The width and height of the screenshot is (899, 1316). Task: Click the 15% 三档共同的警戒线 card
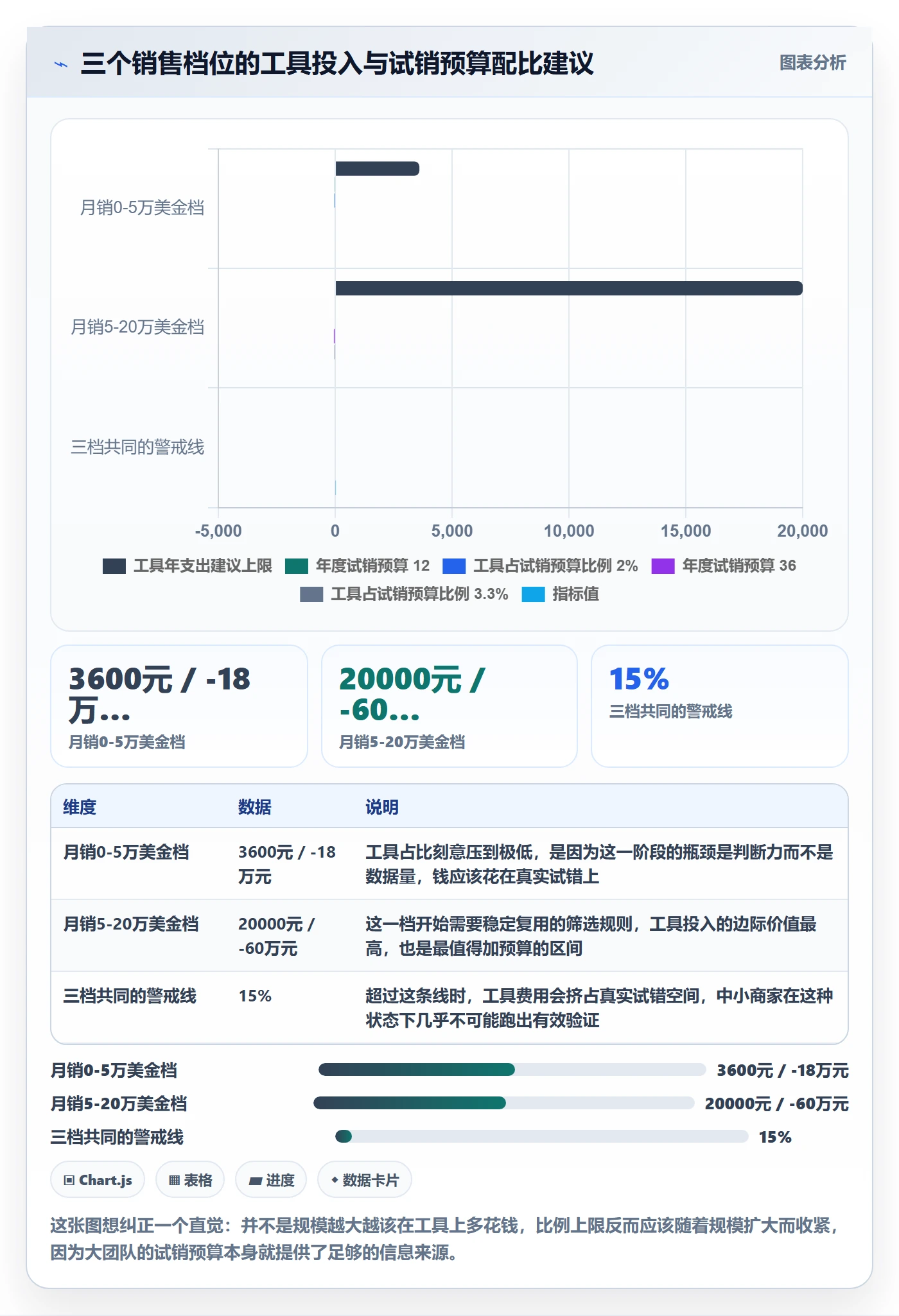point(720,706)
